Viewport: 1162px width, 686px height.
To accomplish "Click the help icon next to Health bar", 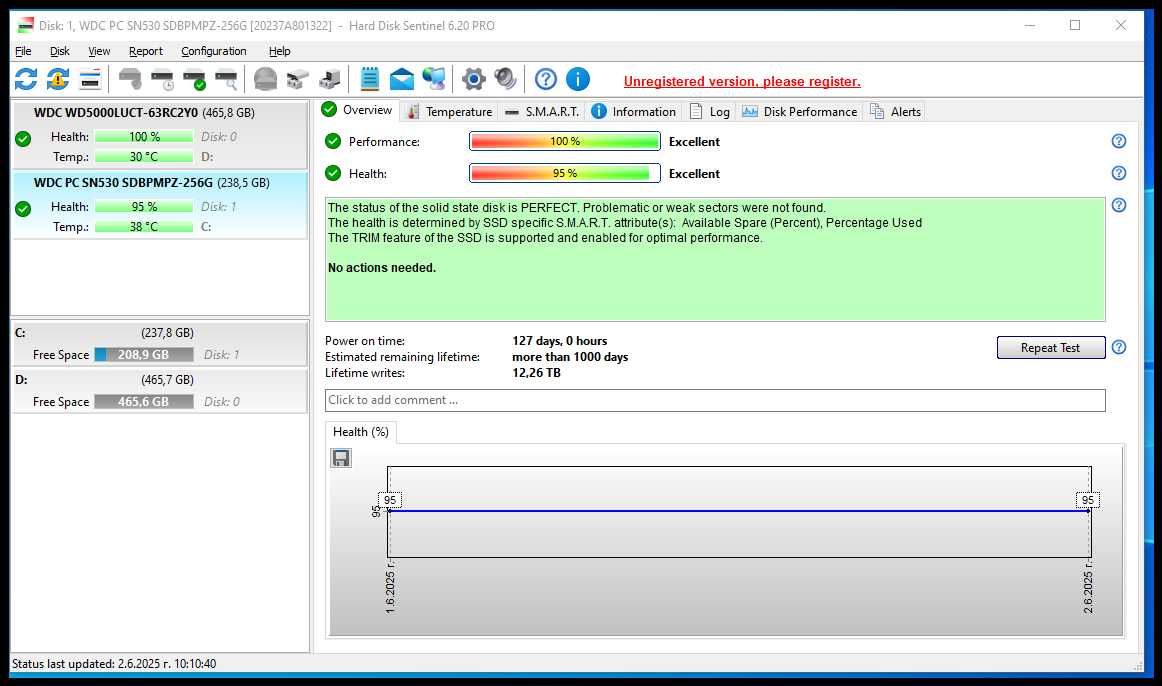I will pyautogui.click(x=1118, y=173).
